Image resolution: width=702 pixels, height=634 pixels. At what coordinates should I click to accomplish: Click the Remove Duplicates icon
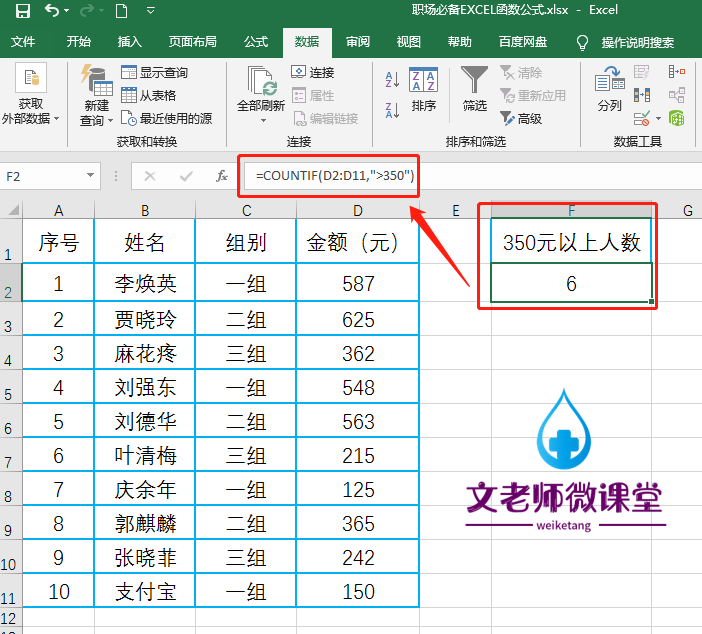coord(642,95)
